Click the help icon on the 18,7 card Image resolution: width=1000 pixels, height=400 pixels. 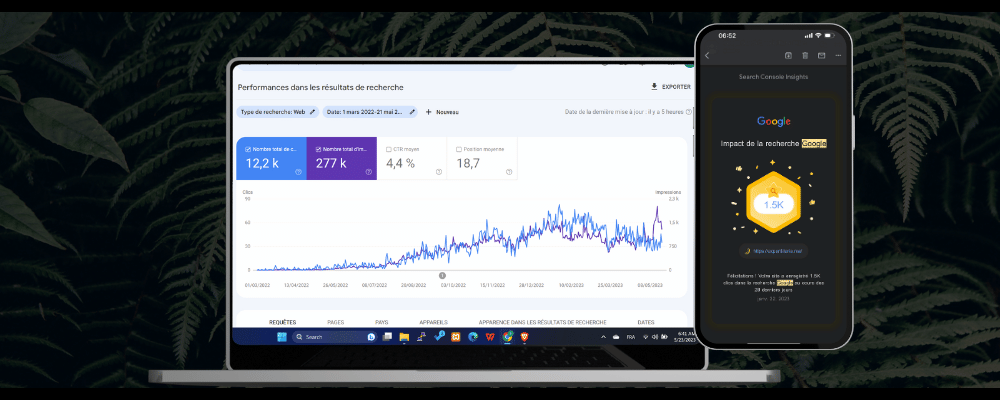click(x=508, y=172)
